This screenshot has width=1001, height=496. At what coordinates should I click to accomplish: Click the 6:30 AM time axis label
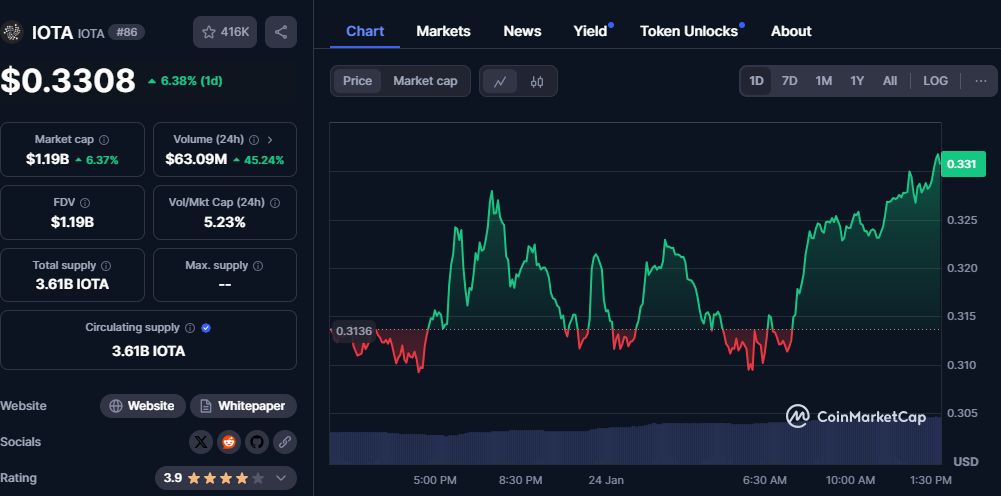[x=766, y=480]
